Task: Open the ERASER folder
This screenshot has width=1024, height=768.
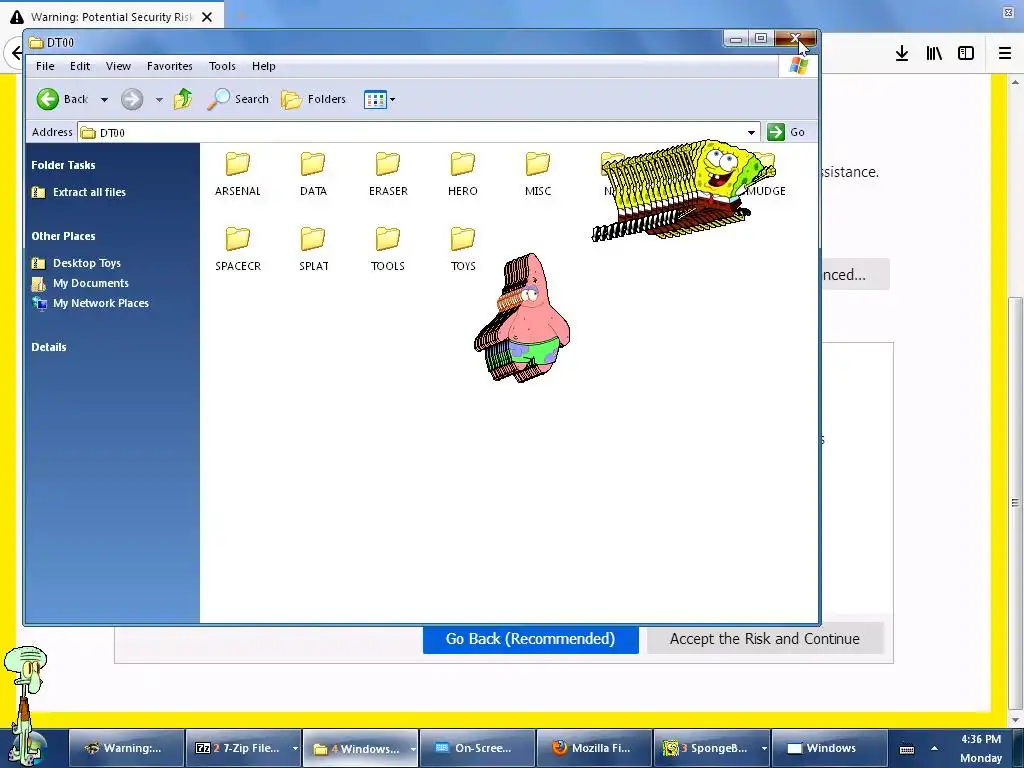Action: (x=388, y=174)
